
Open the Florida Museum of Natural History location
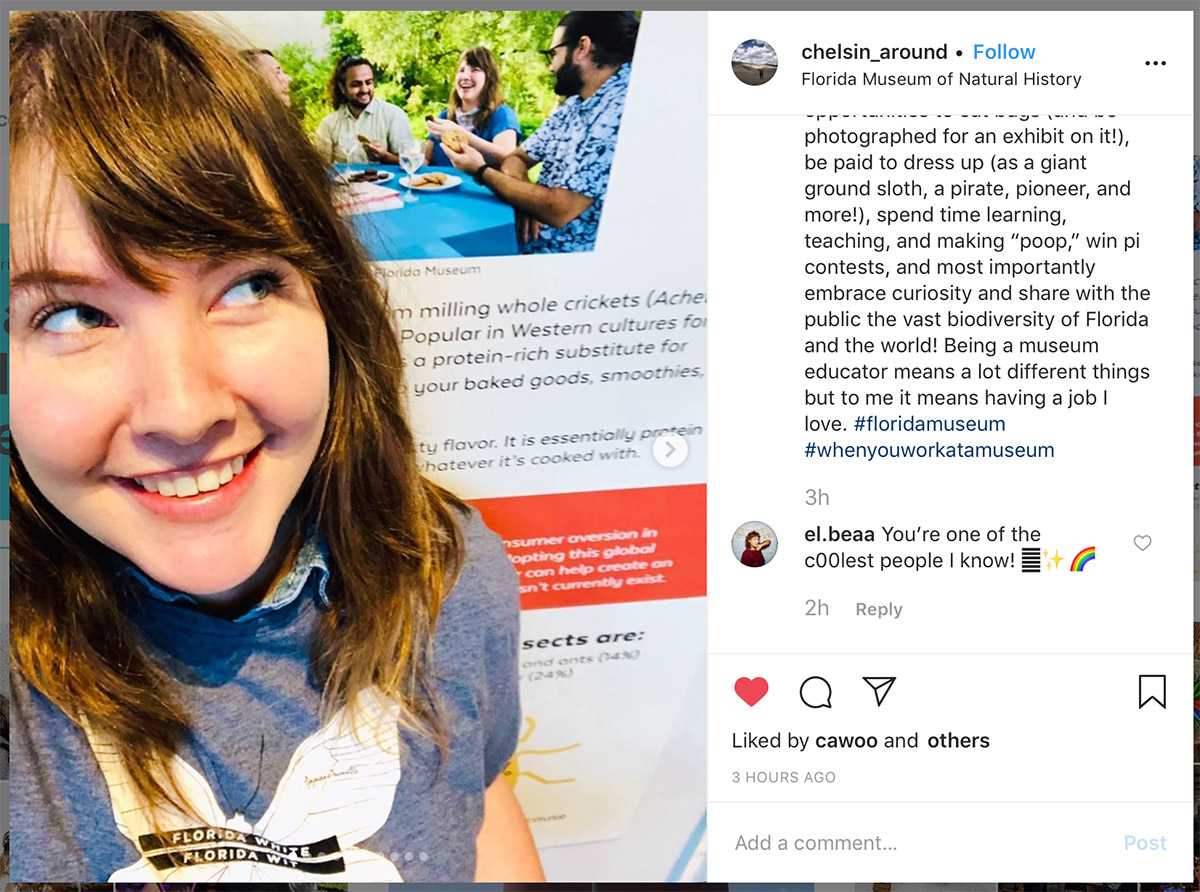(941, 79)
